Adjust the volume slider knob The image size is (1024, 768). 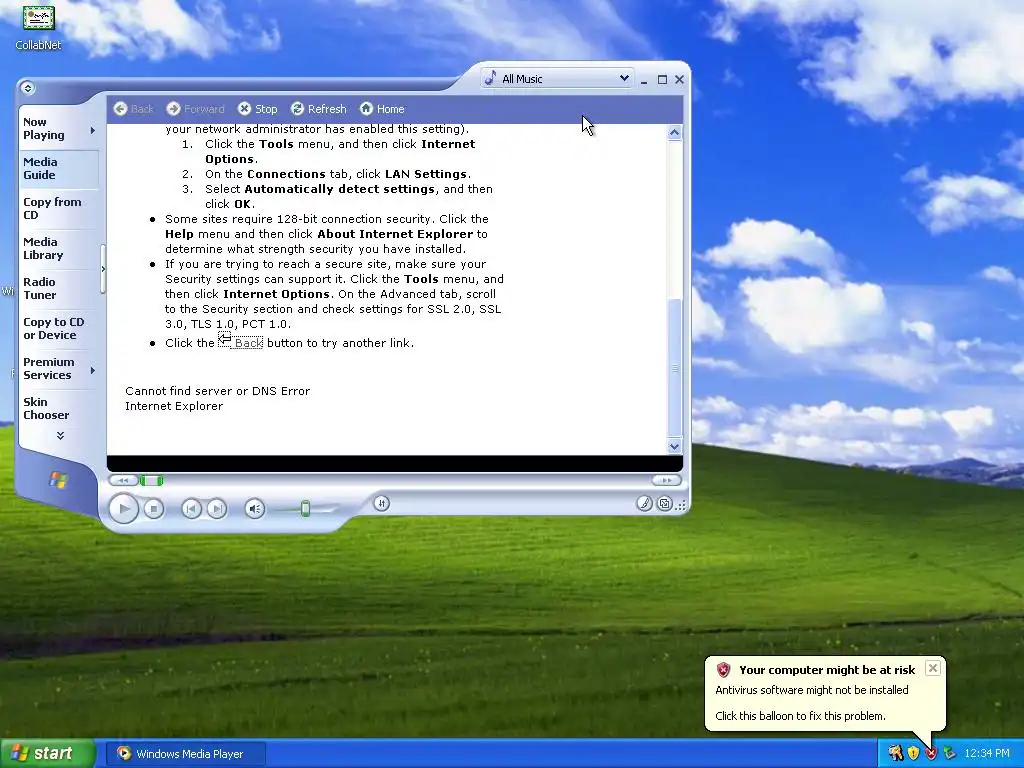click(305, 508)
